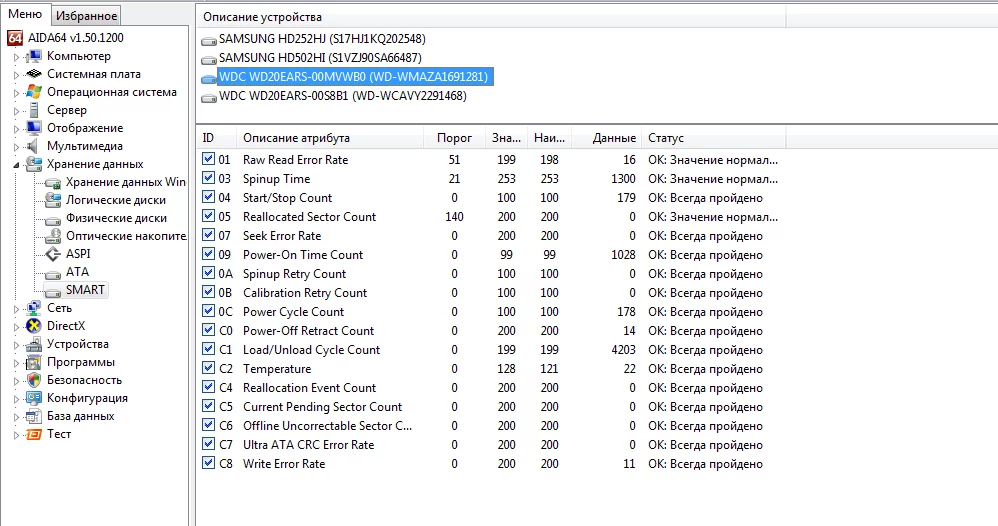Click the Программы software icon
998x526 pixels.
pyautogui.click(x=34, y=362)
